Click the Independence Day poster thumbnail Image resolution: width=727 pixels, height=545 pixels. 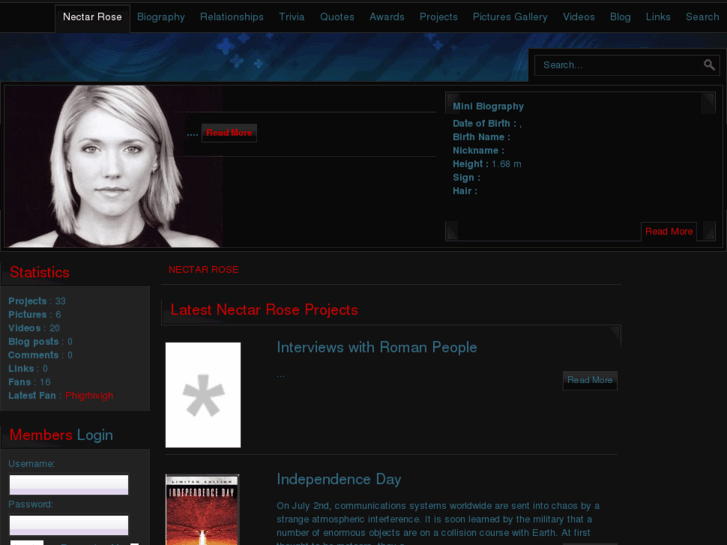pyautogui.click(x=202, y=509)
